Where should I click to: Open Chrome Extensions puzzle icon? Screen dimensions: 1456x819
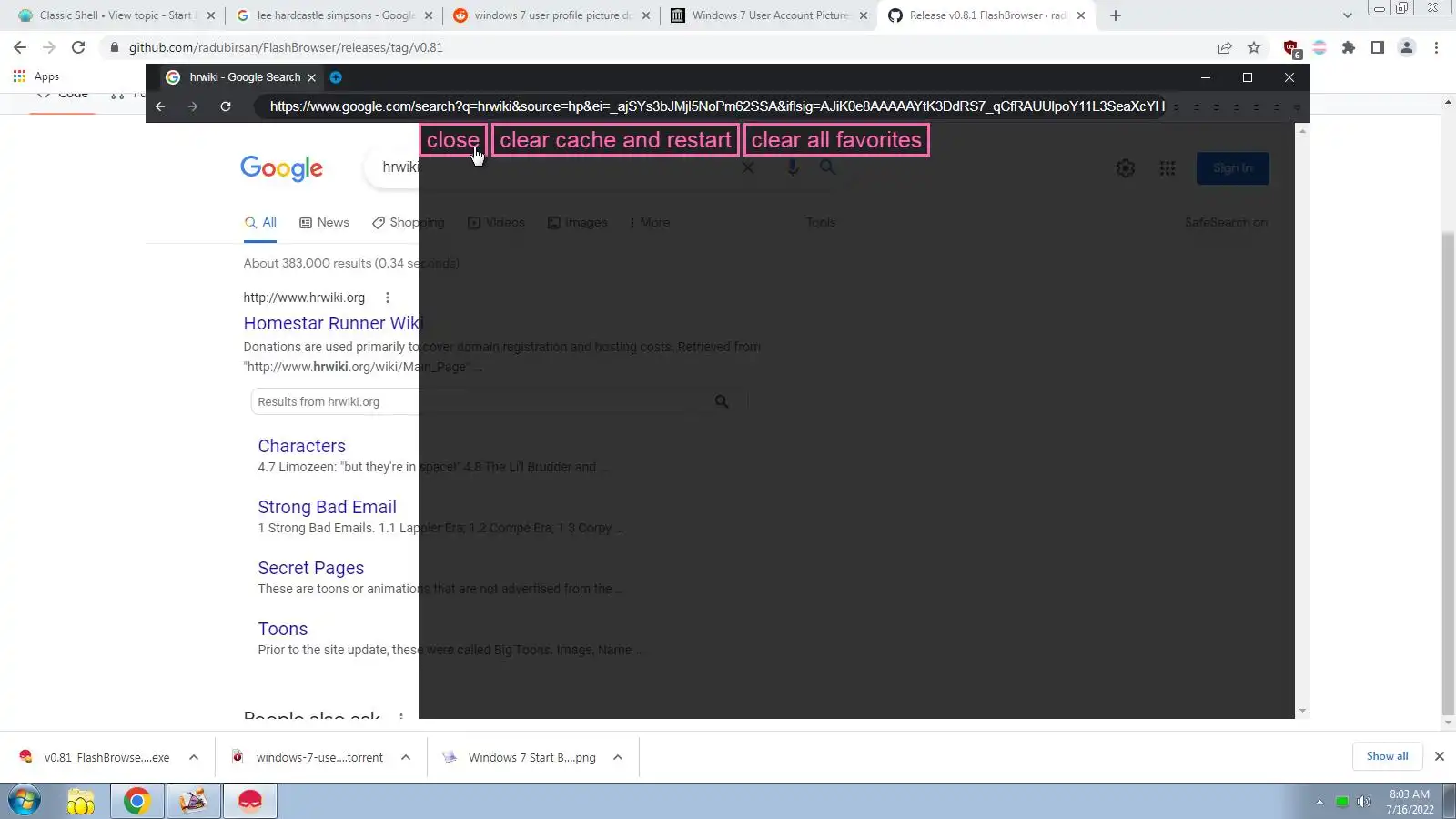pyautogui.click(x=1349, y=47)
